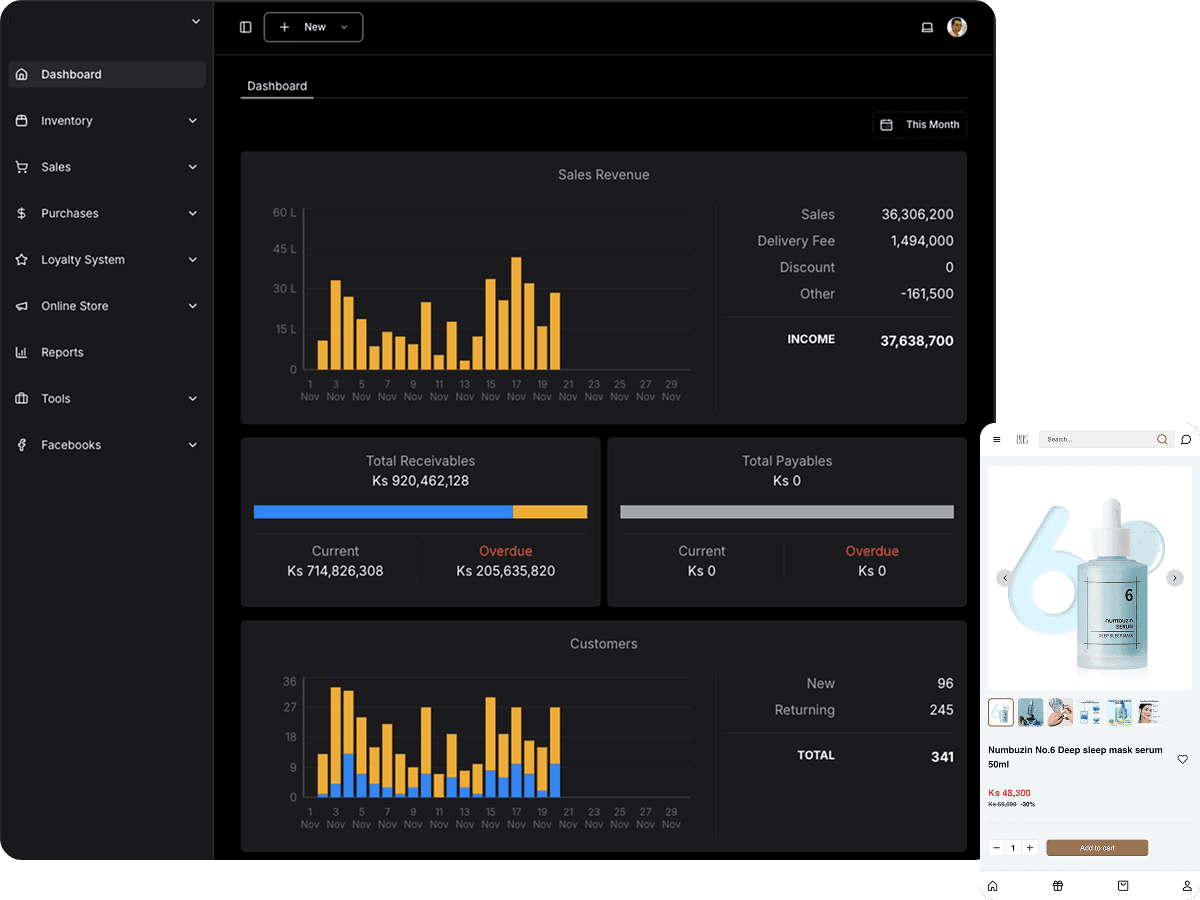Screen dimensions: 1200x900
Task: Switch to the Dashboard tab
Action: [277, 86]
